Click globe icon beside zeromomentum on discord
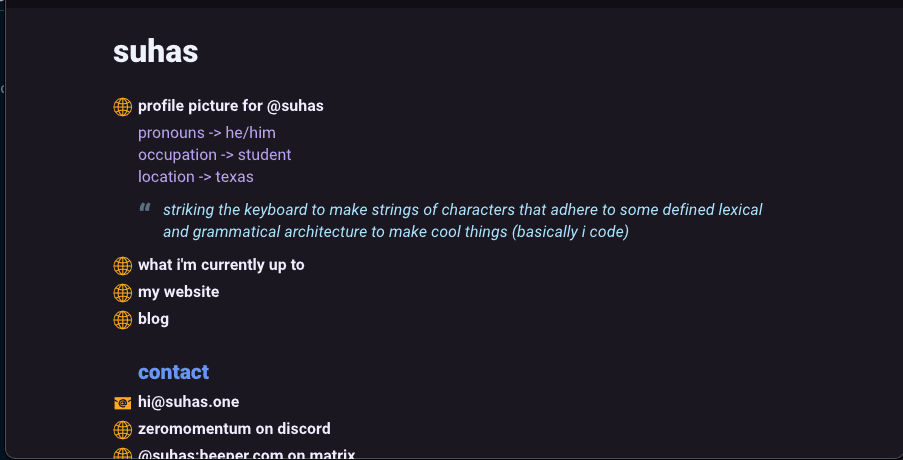Image resolution: width=903 pixels, height=460 pixels. [123, 430]
